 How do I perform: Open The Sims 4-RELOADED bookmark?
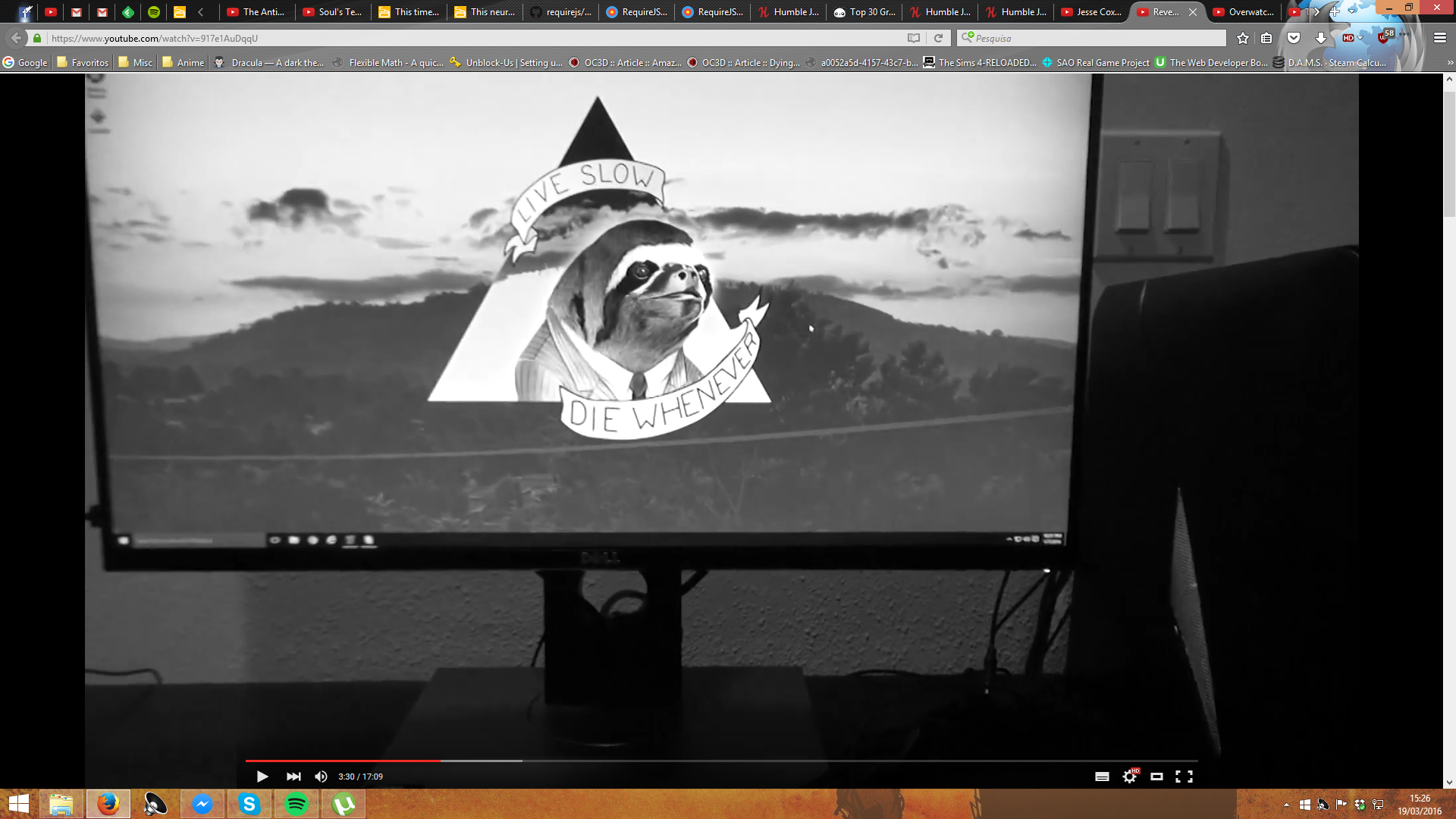[x=980, y=63]
